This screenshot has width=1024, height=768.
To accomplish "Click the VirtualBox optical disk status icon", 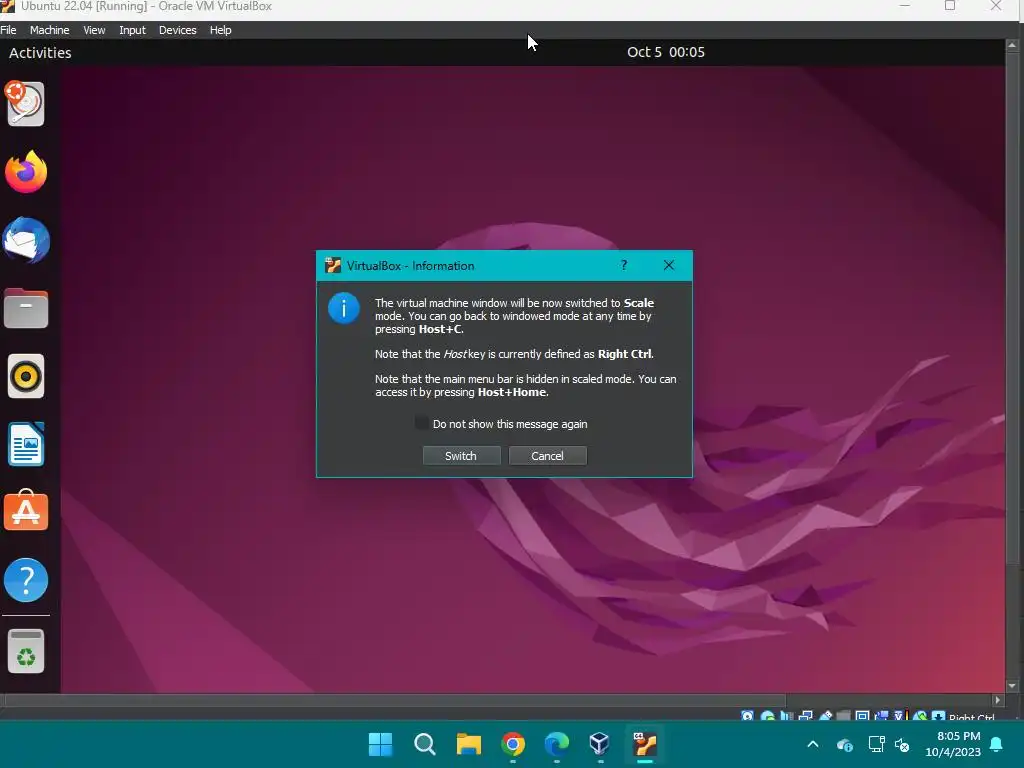I will [x=768, y=716].
